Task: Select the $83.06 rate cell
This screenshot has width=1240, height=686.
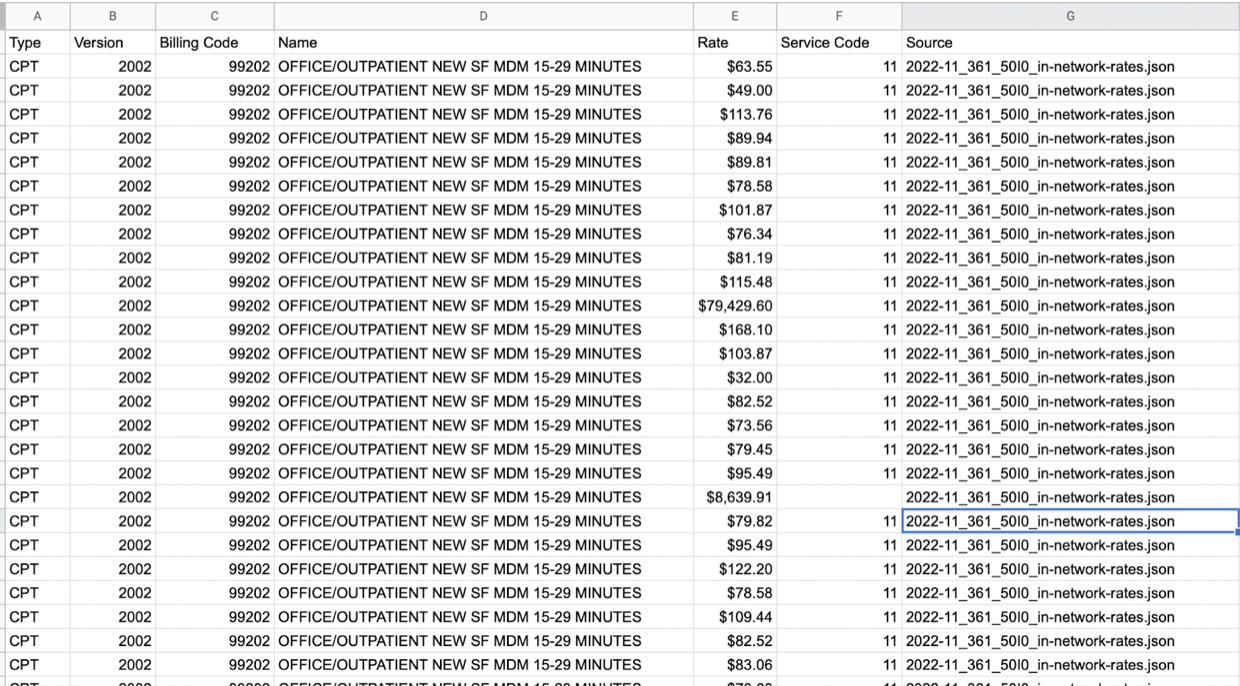Action: click(x=735, y=665)
